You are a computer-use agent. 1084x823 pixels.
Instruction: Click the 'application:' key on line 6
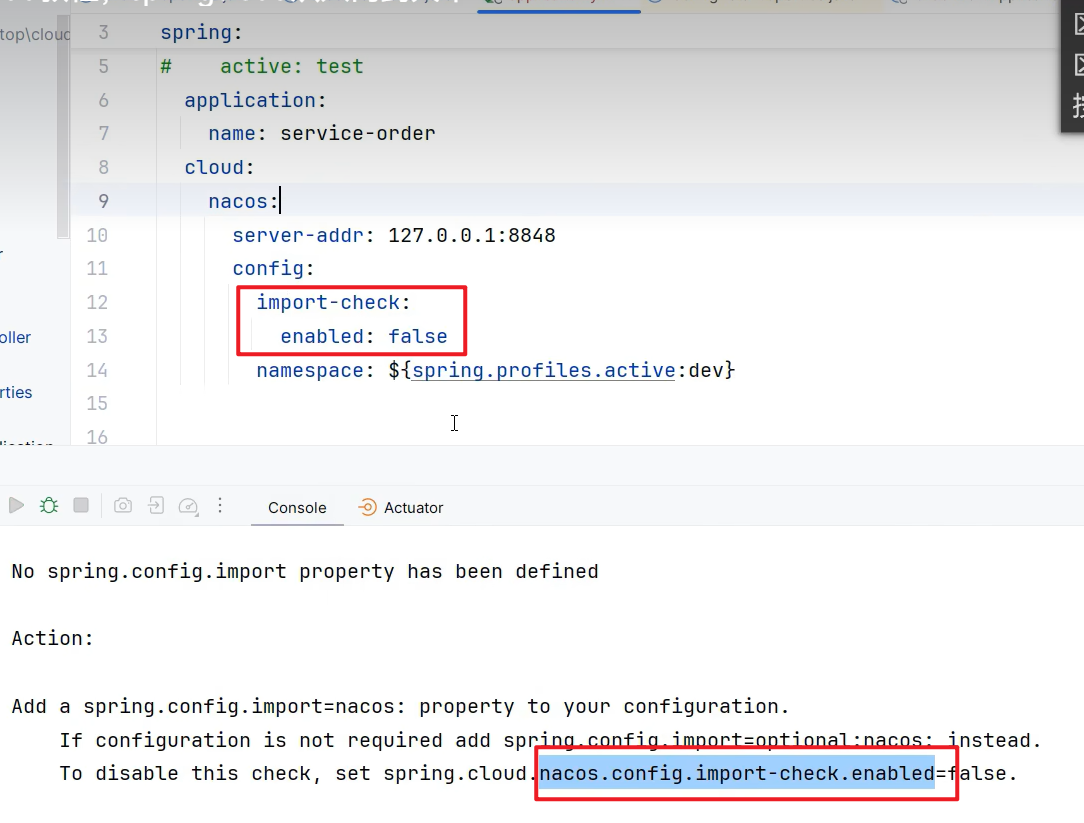click(255, 100)
